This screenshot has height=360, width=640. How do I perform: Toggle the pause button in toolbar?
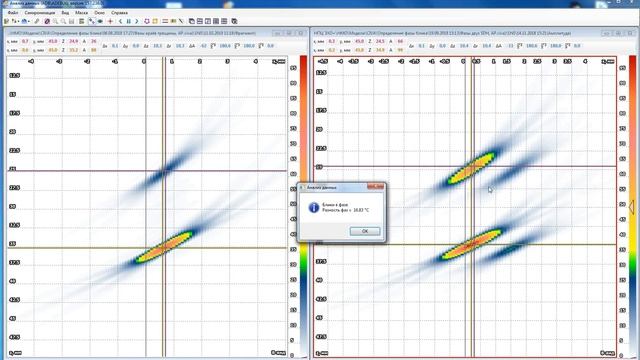129,21
